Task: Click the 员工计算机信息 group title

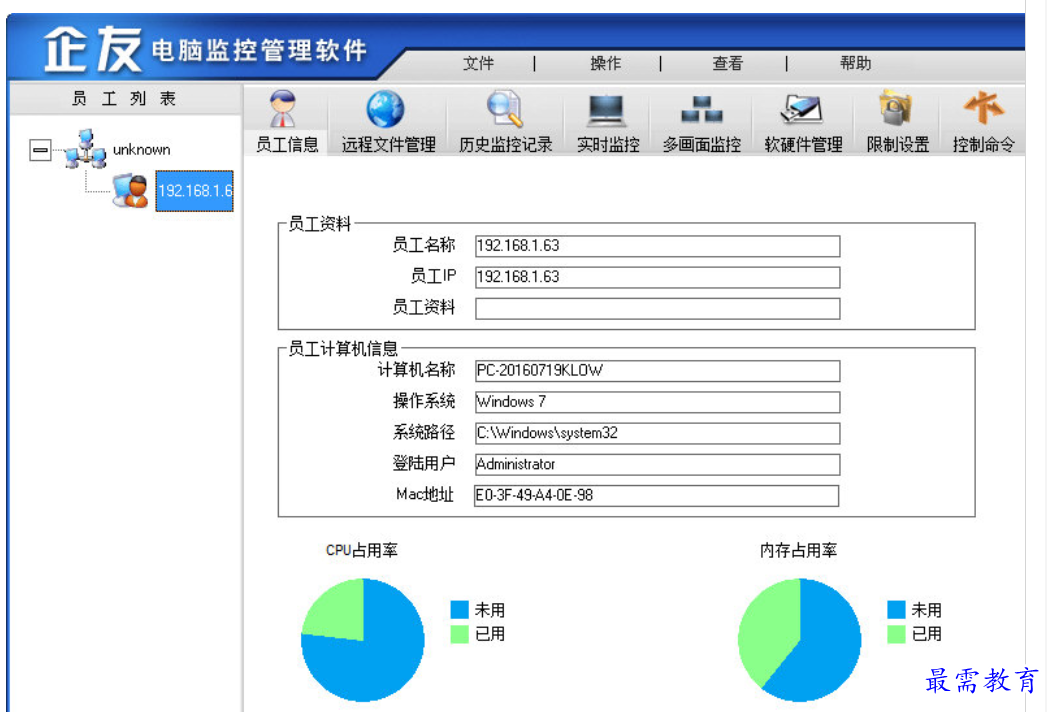Action: tap(342, 348)
